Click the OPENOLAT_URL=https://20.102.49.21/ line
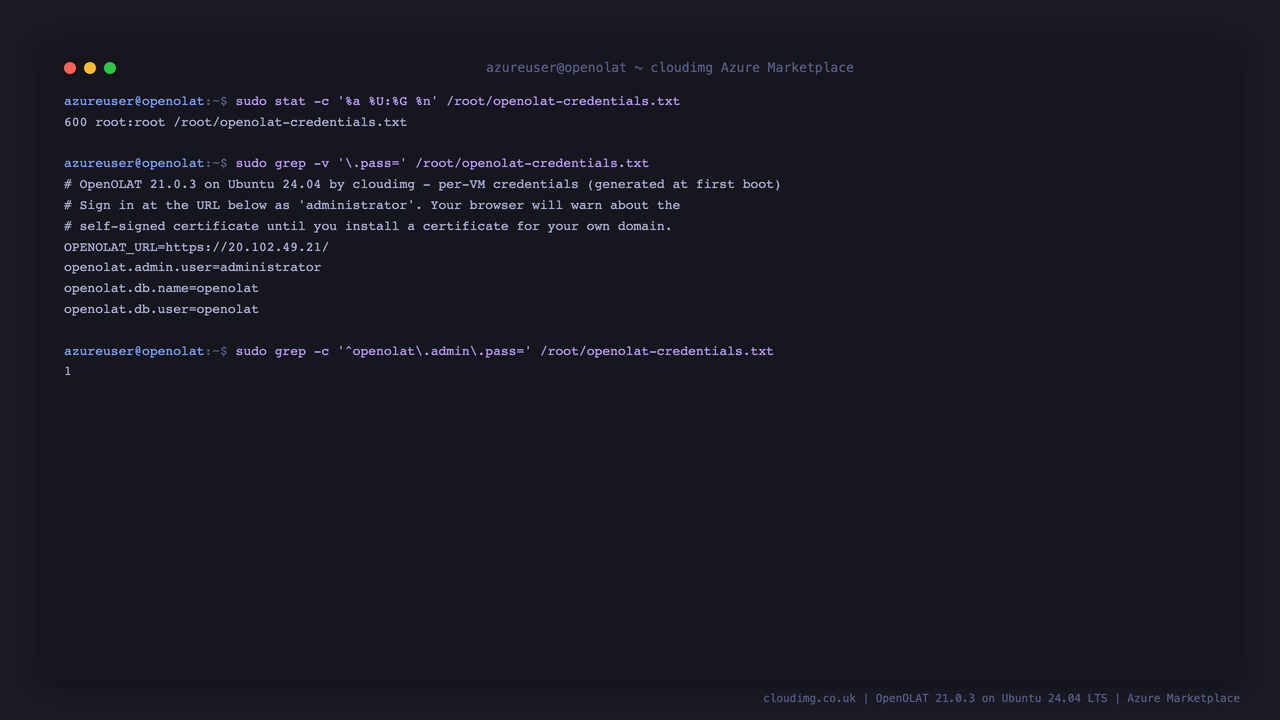Screen dimensions: 1280x720 (196, 247)
